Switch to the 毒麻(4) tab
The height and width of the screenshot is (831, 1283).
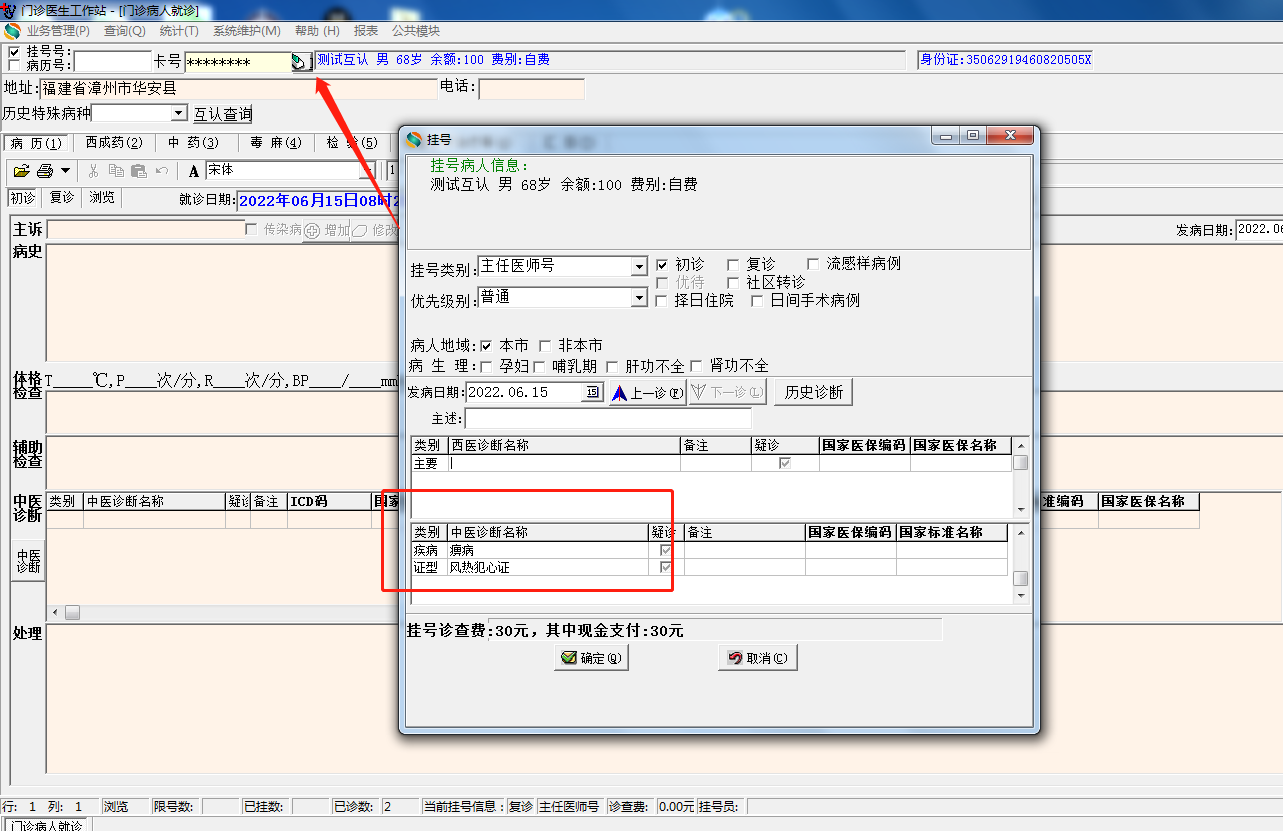[x=275, y=143]
